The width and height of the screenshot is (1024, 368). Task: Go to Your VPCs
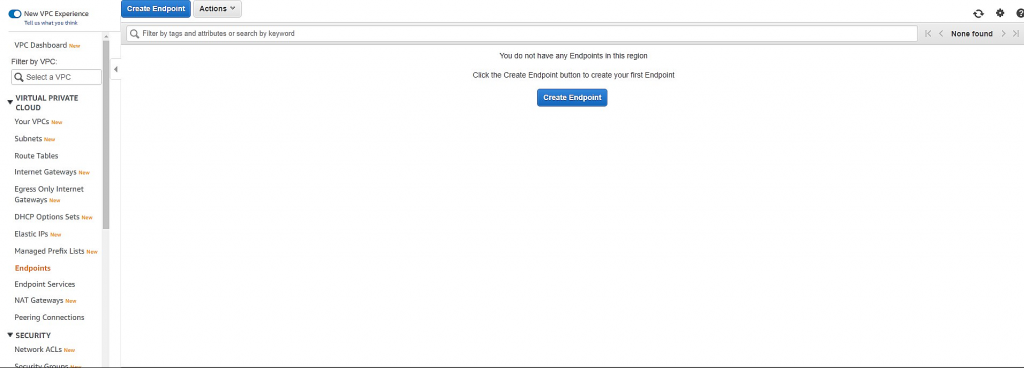(x=32, y=122)
